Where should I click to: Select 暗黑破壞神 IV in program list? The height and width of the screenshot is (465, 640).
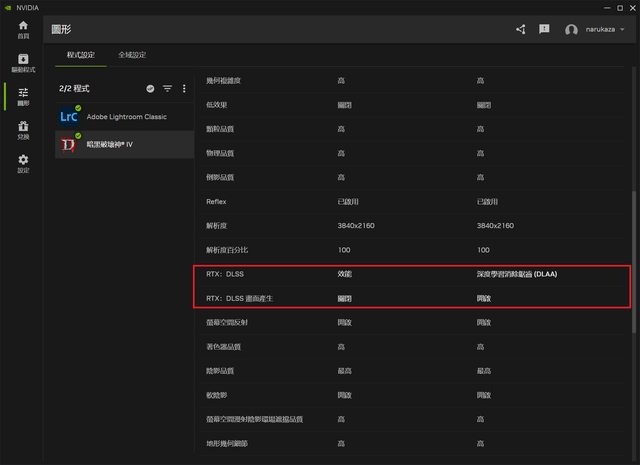(x=124, y=145)
